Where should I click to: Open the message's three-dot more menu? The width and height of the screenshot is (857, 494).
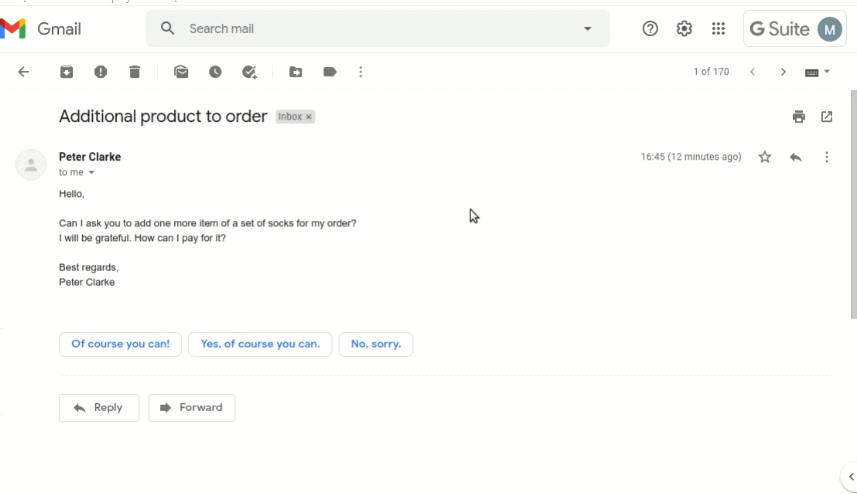pos(826,157)
